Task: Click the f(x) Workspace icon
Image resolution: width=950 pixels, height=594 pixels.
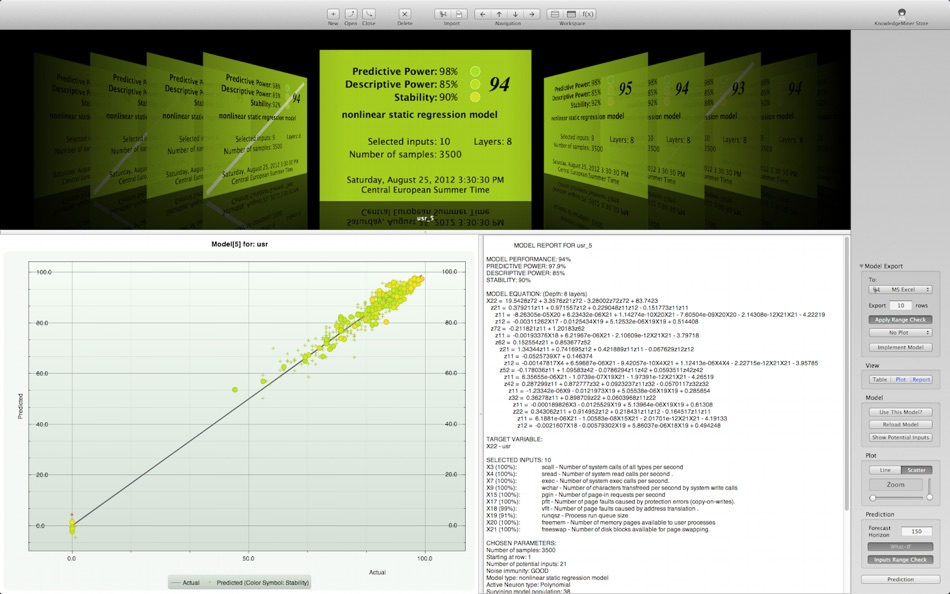Action: pos(588,13)
